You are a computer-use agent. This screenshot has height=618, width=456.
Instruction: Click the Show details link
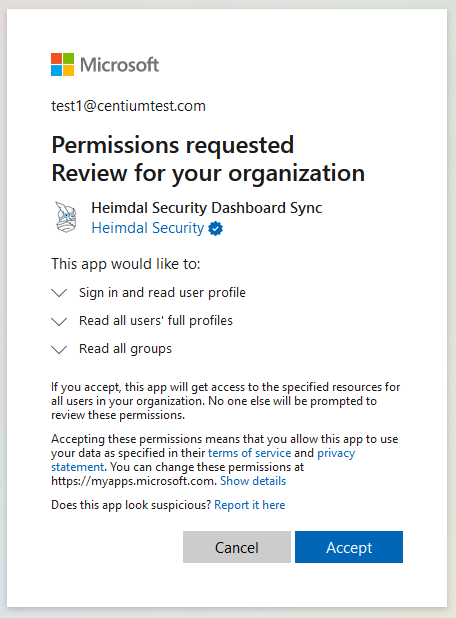pos(253,481)
